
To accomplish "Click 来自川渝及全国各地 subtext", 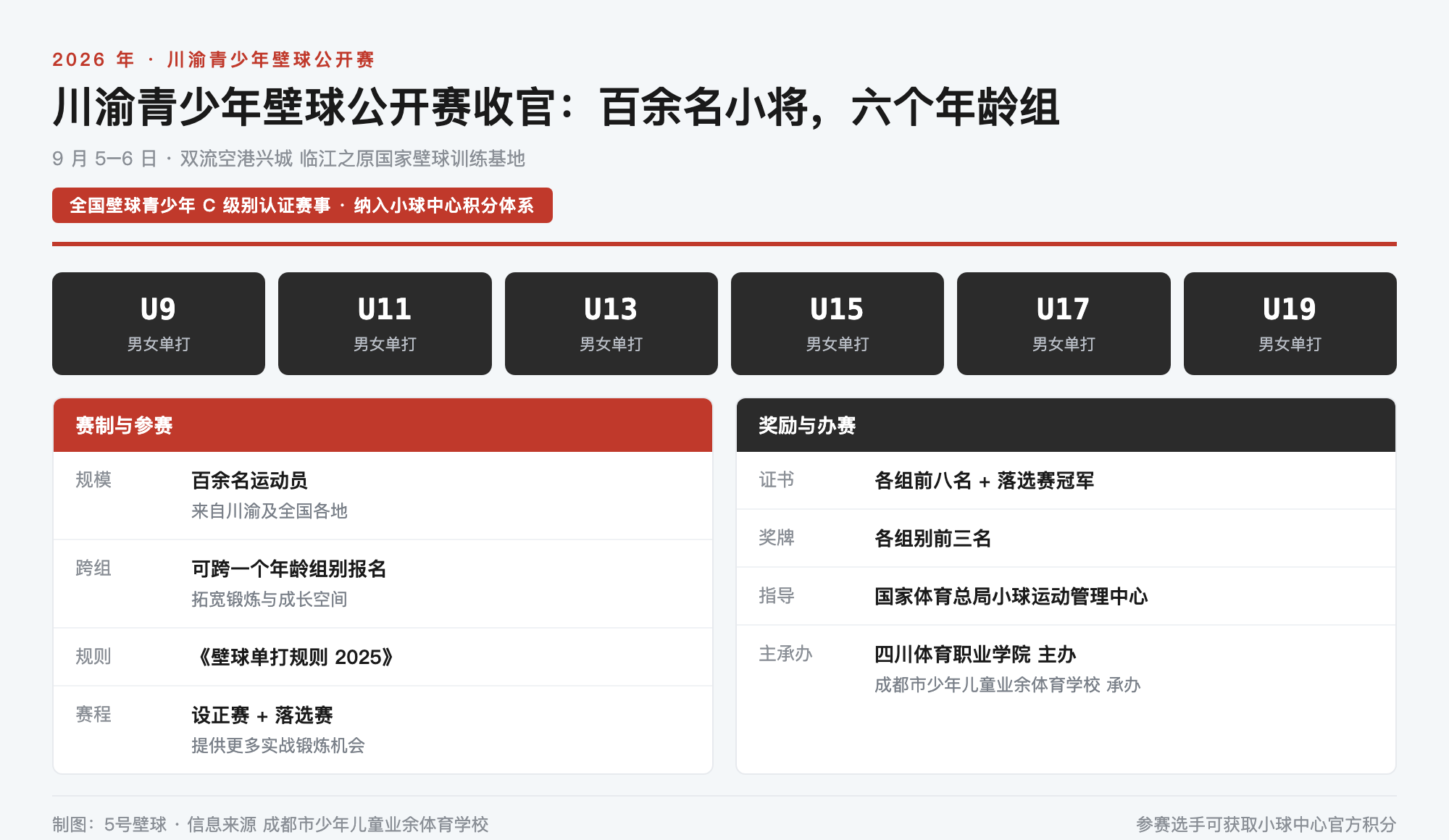I will pyautogui.click(x=270, y=511).
